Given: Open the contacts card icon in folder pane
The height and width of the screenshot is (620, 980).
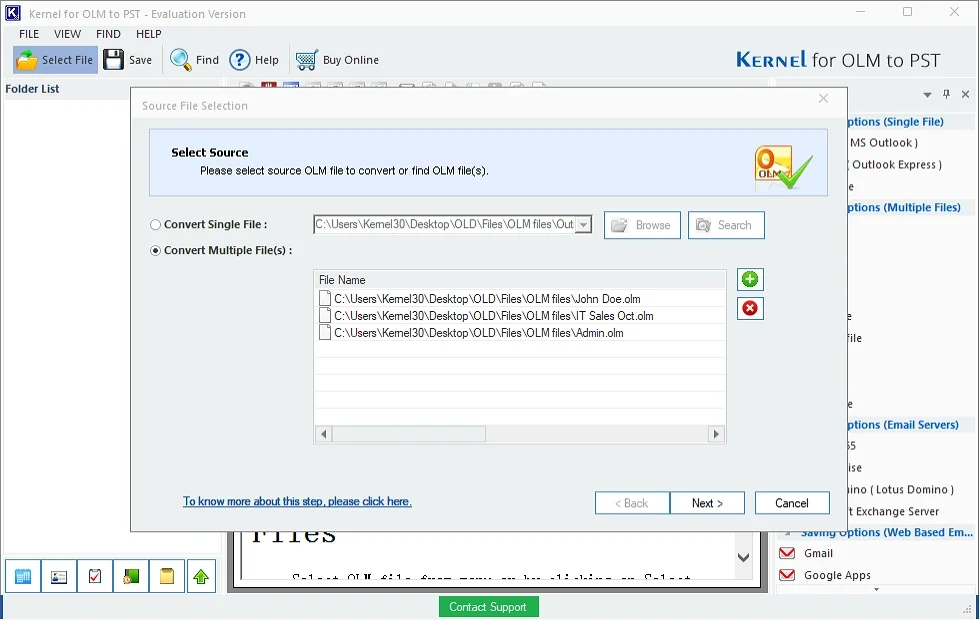Looking at the screenshot, I should point(59,576).
